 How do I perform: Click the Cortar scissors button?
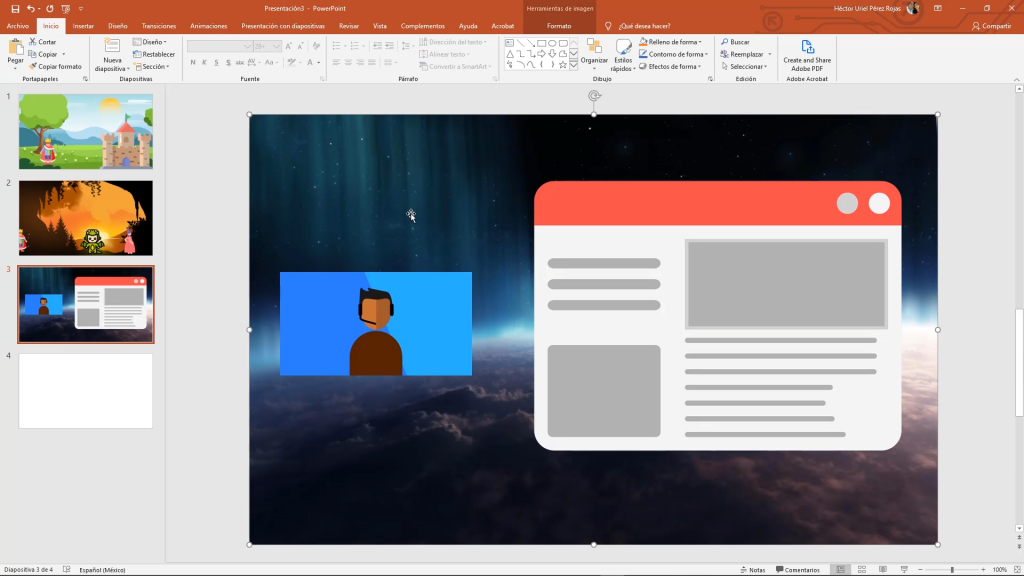point(42,42)
